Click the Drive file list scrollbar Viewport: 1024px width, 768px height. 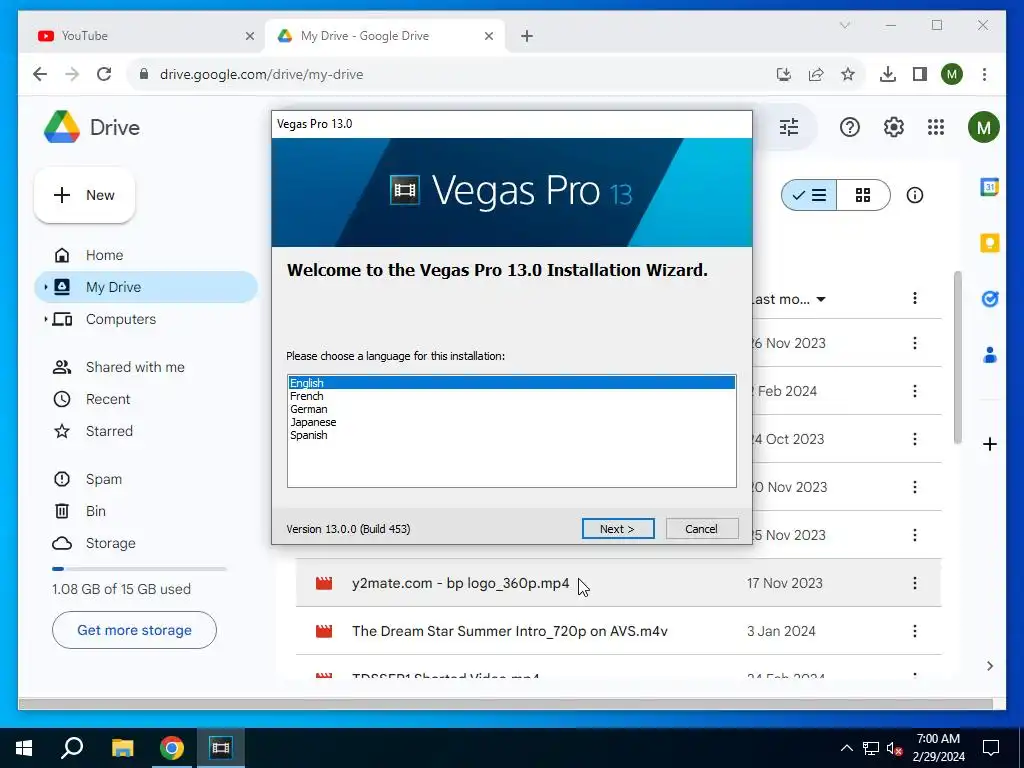[957, 358]
